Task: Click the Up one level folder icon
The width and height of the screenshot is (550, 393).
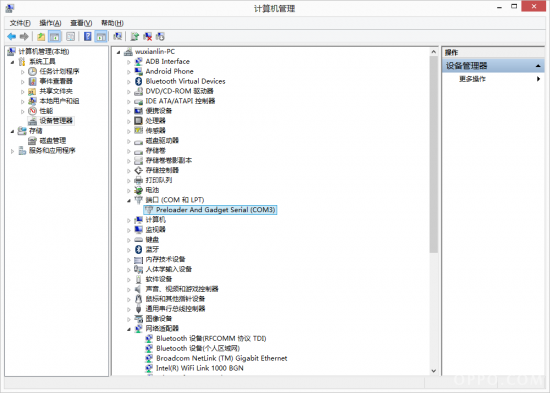Action: click(x=41, y=36)
